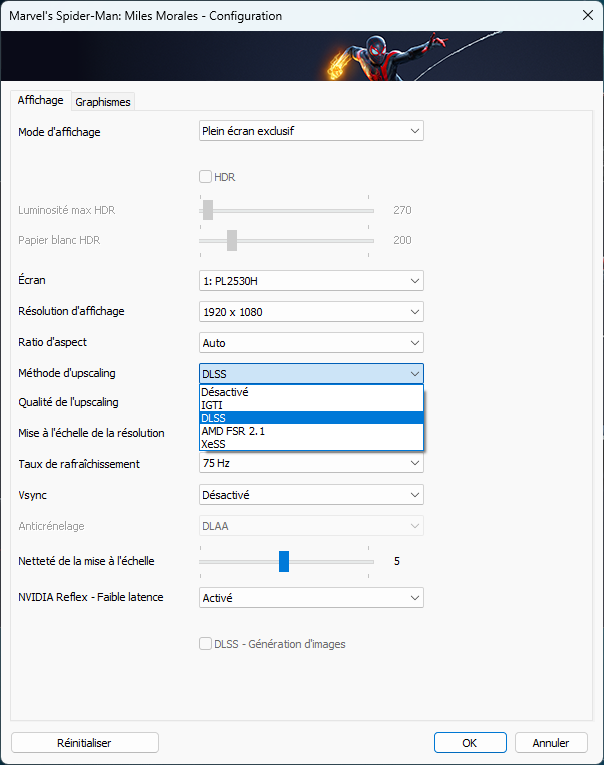Open the Taux de rafraîchissement dropdown
This screenshot has width=604, height=765.
coord(311,463)
